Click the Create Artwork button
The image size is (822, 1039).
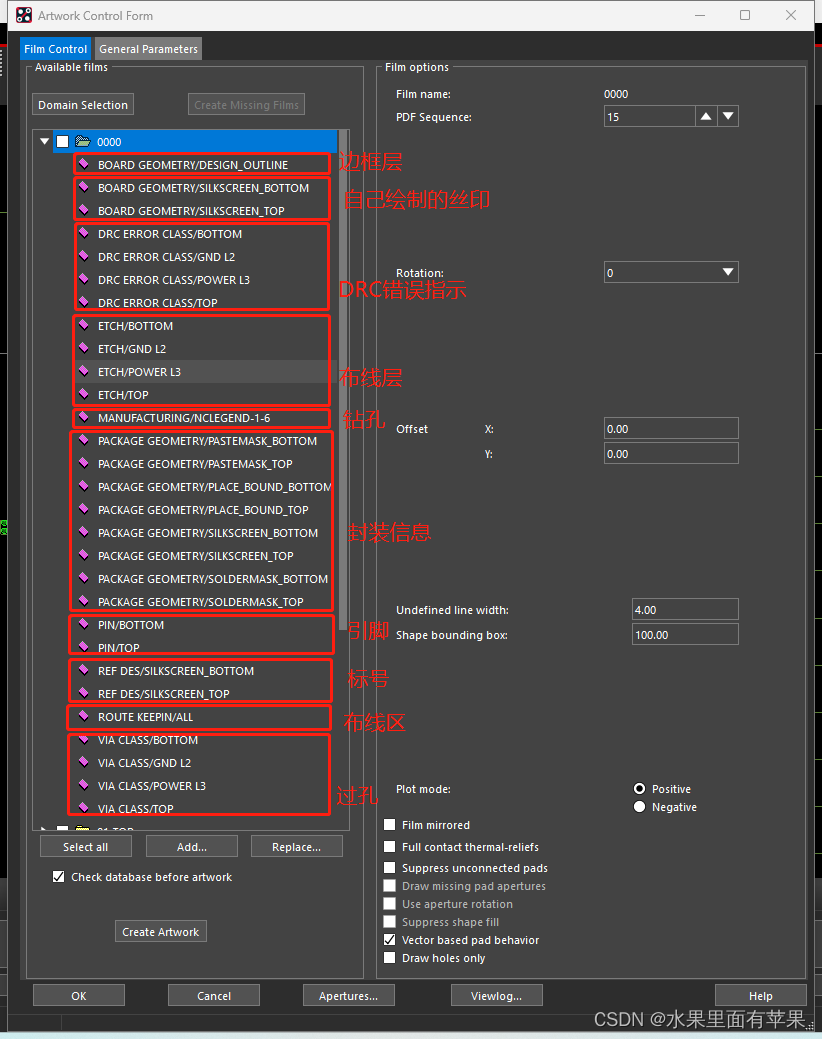pyautogui.click(x=160, y=931)
